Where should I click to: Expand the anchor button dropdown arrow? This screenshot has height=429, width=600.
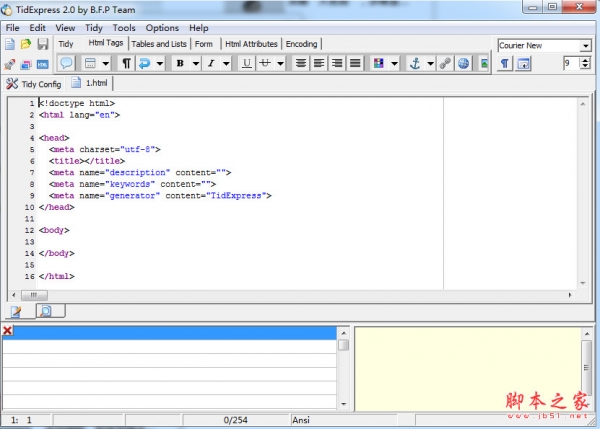429,63
